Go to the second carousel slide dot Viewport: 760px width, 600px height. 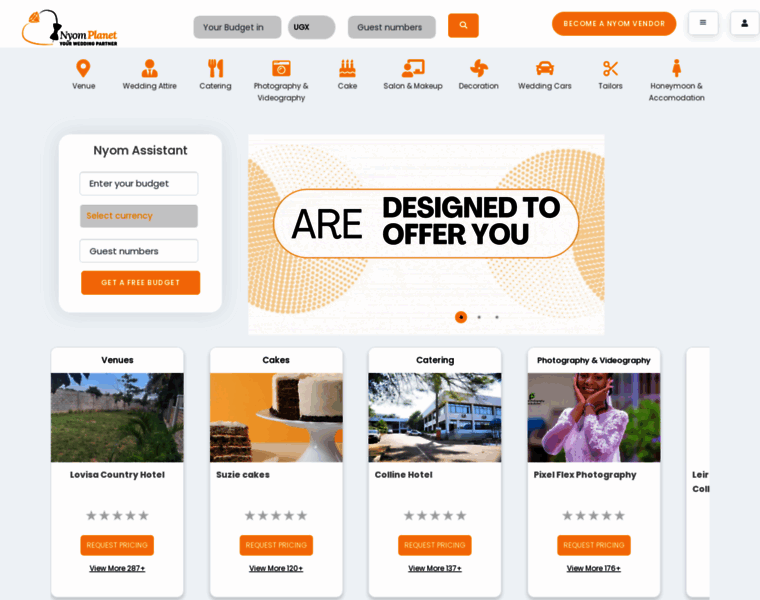(479, 317)
